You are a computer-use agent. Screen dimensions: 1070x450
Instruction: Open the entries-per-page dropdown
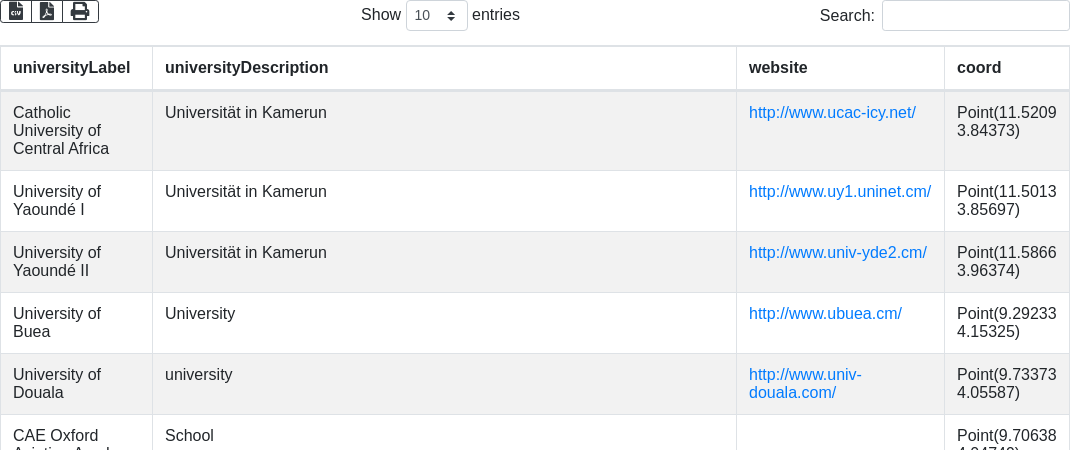coord(436,15)
